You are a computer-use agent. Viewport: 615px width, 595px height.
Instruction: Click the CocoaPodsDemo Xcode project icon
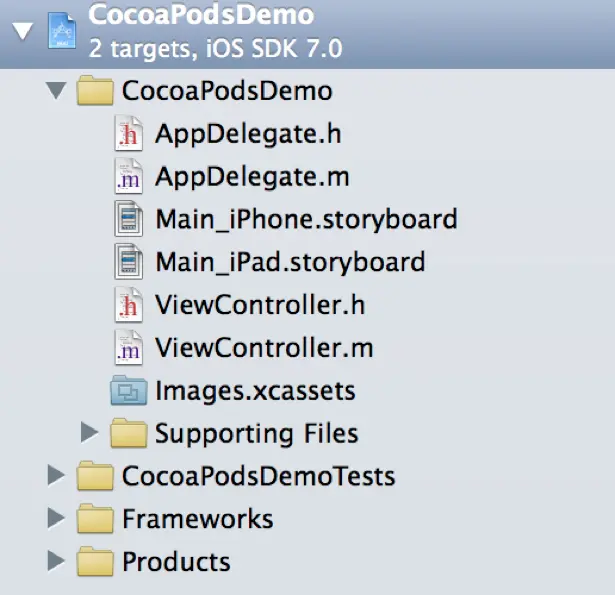pos(61,29)
